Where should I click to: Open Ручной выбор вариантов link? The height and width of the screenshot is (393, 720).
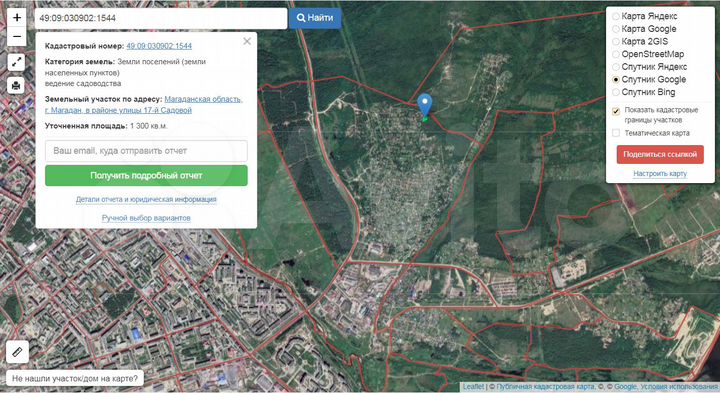point(146,218)
